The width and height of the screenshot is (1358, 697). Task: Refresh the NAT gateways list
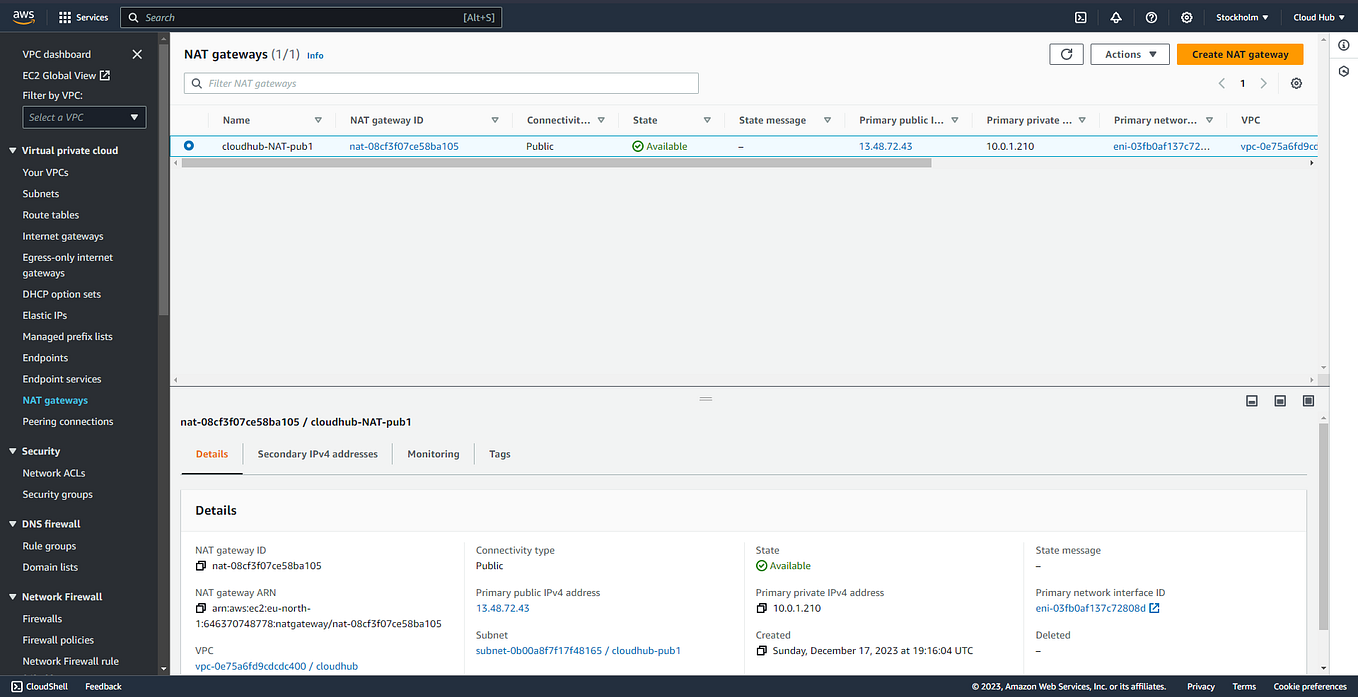point(1066,54)
